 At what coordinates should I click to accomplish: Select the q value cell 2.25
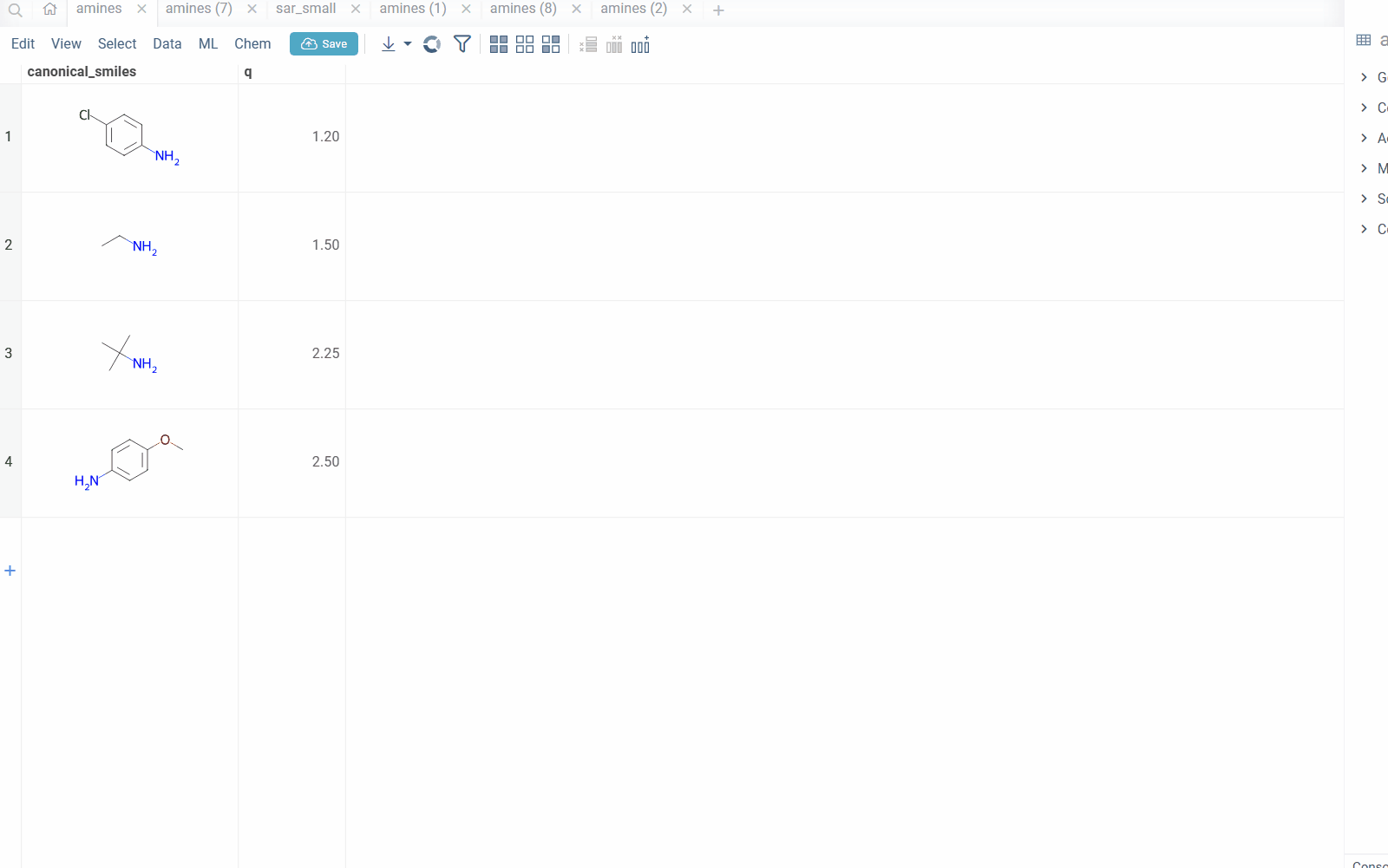pyautogui.click(x=292, y=354)
